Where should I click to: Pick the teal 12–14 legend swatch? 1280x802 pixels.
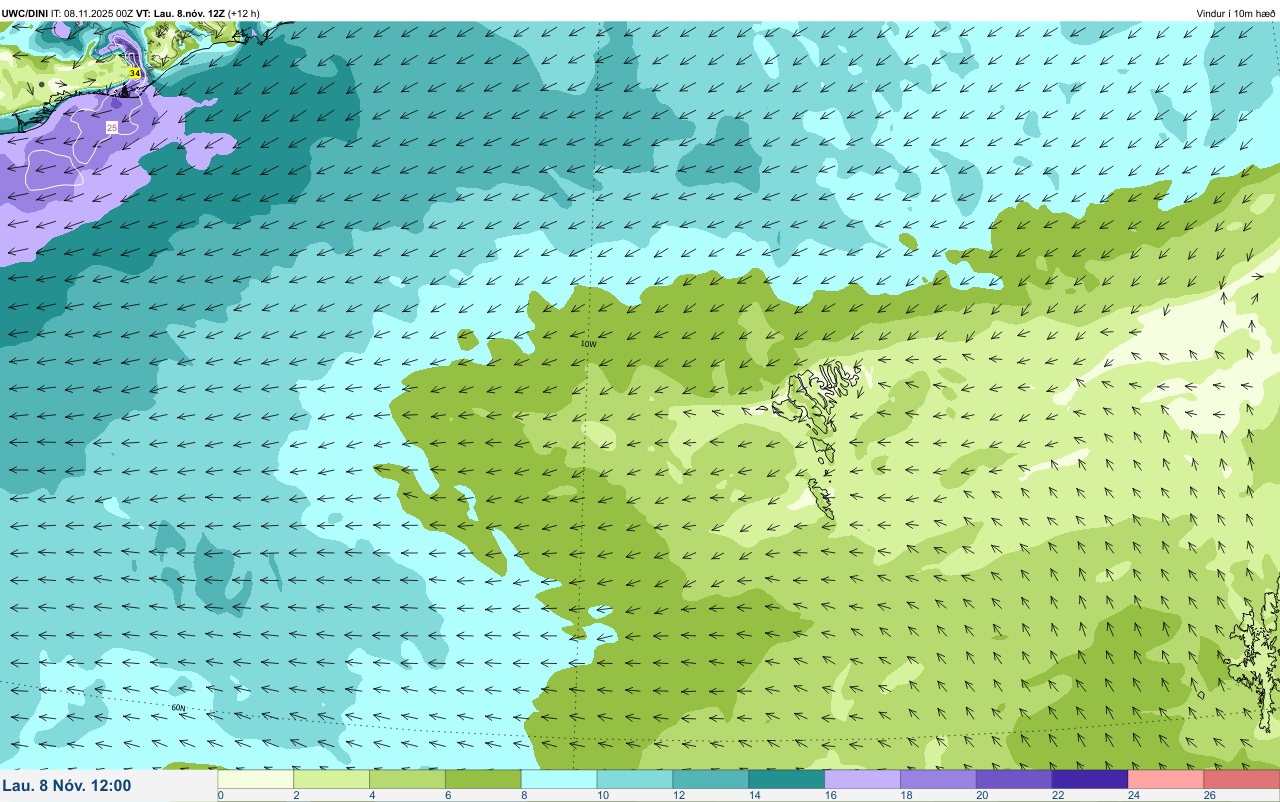click(x=711, y=779)
